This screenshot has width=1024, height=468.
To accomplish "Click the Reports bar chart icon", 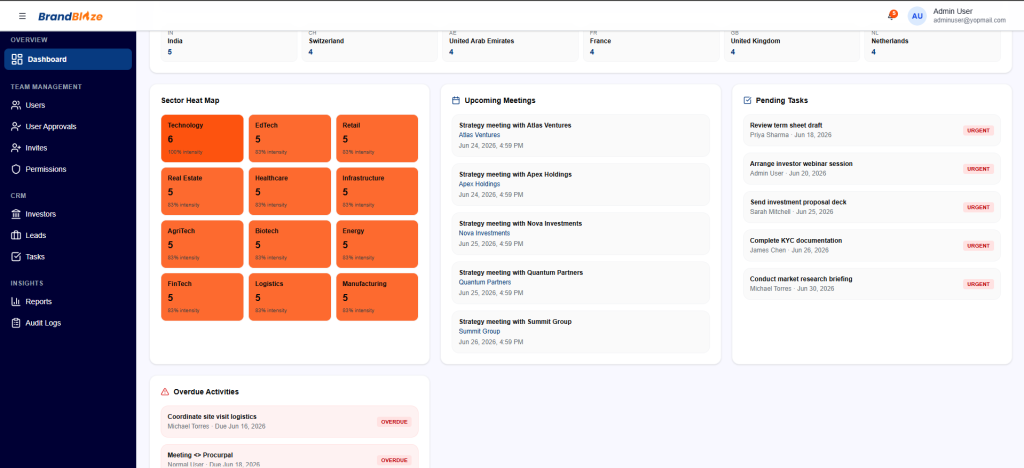I will tap(16, 302).
